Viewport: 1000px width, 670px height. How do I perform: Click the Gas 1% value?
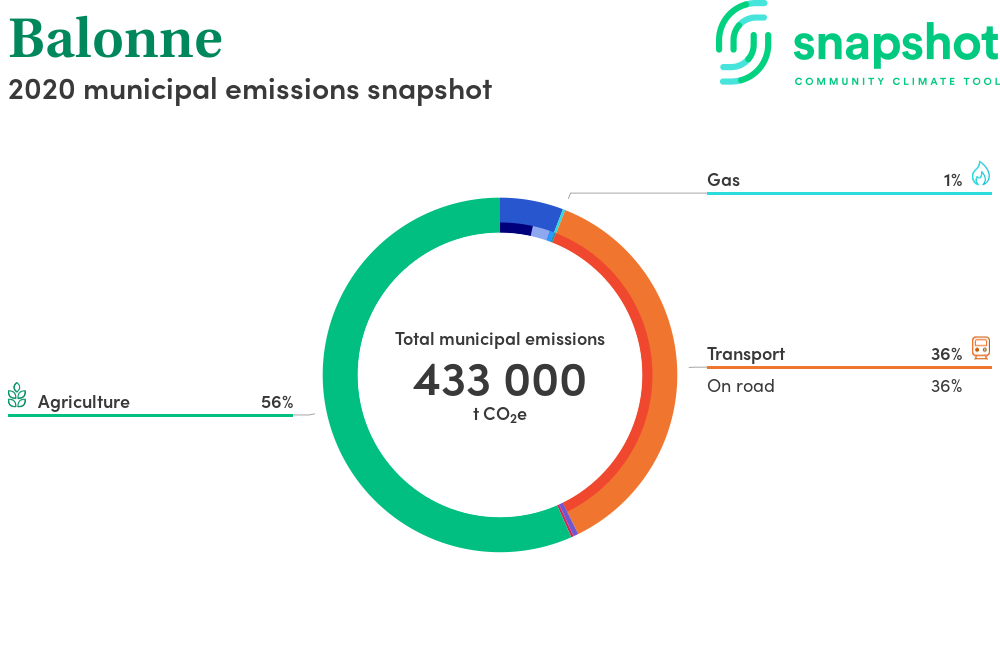tap(952, 180)
